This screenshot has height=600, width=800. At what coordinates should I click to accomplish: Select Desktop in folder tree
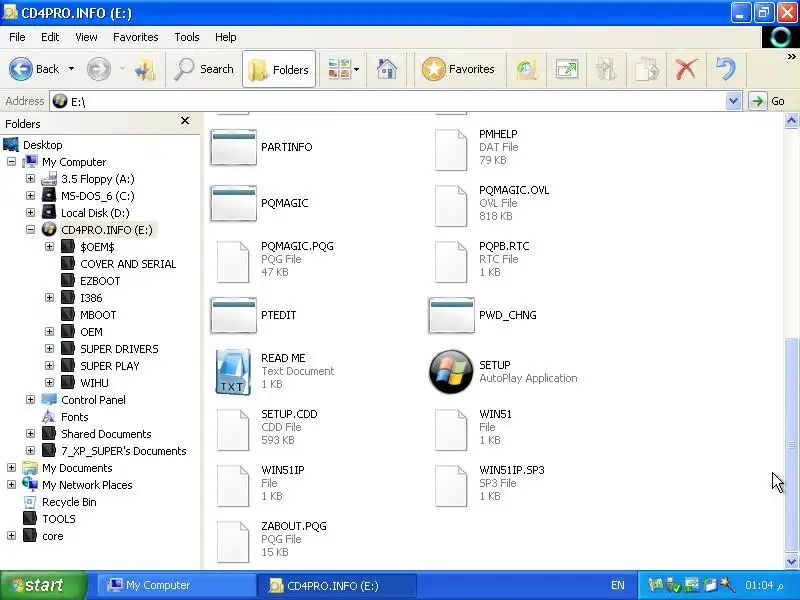point(42,145)
